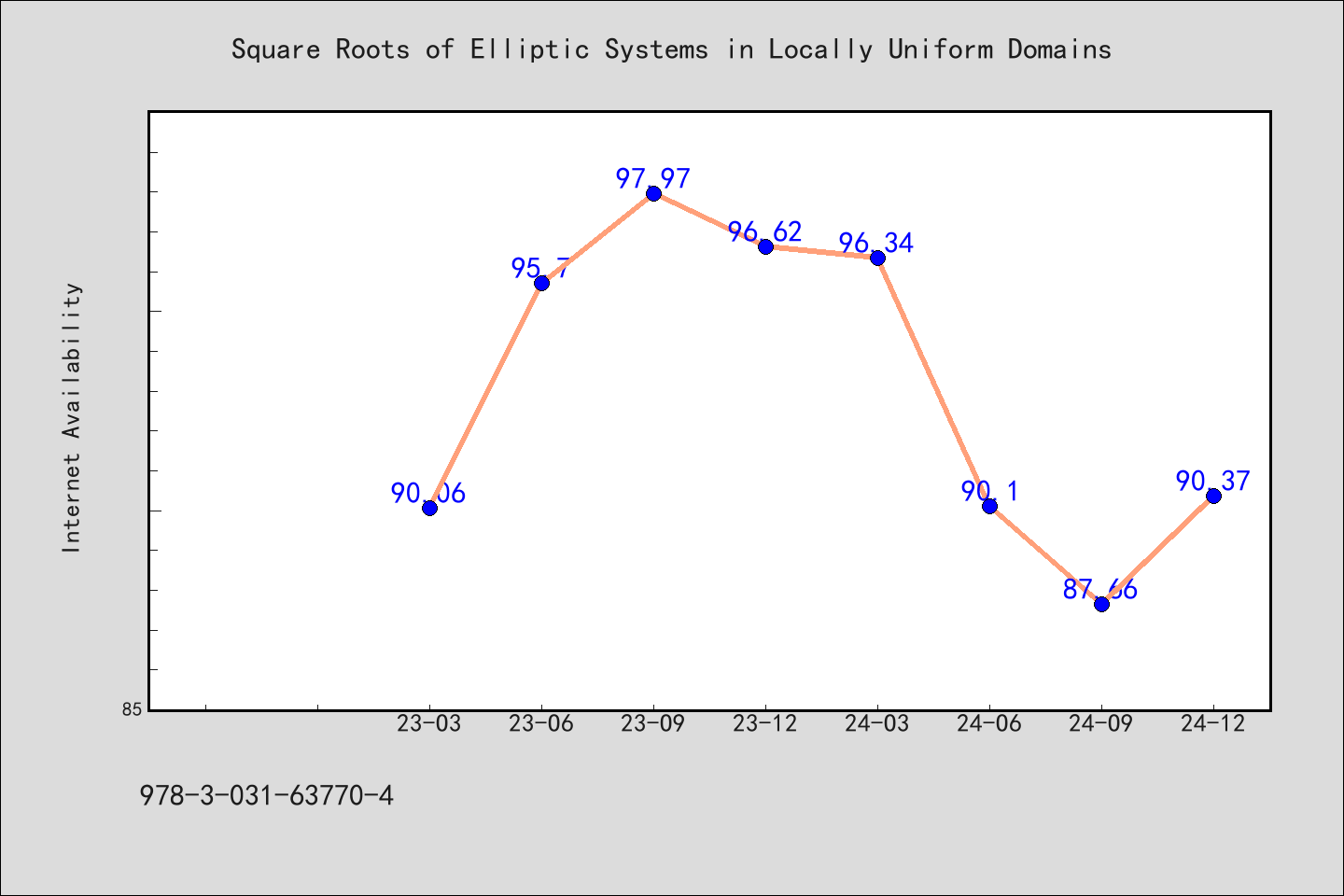Click the x-axis label 24-06
1344x896 pixels.
click(989, 723)
